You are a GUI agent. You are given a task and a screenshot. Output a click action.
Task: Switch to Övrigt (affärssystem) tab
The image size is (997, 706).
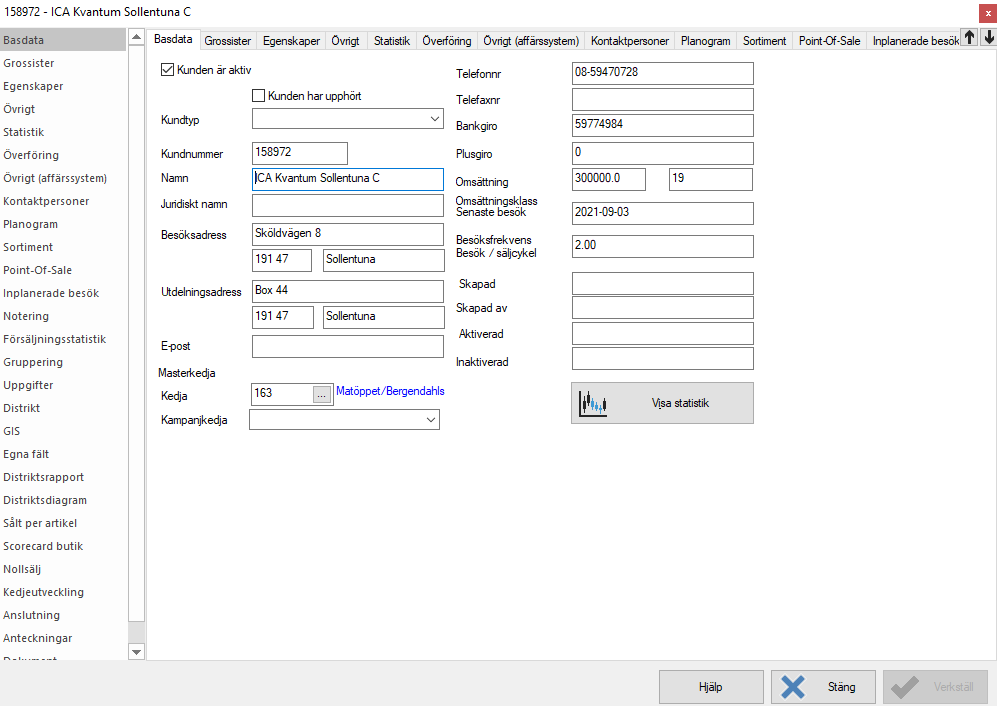pos(531,41)
